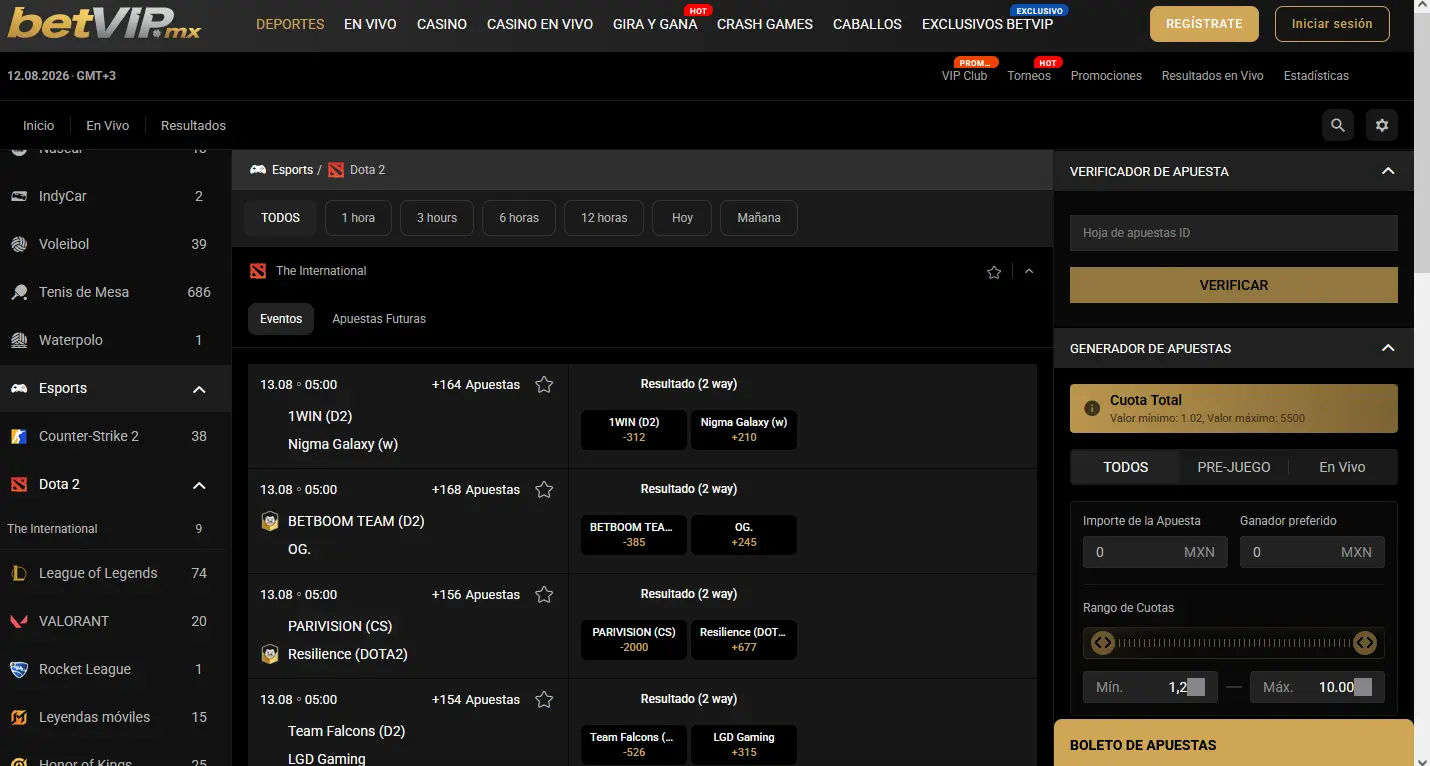Screen dimensions: 1430x766
Task: Open the CASINO EN VIVO menu
Action: click(x=540, y=24)
